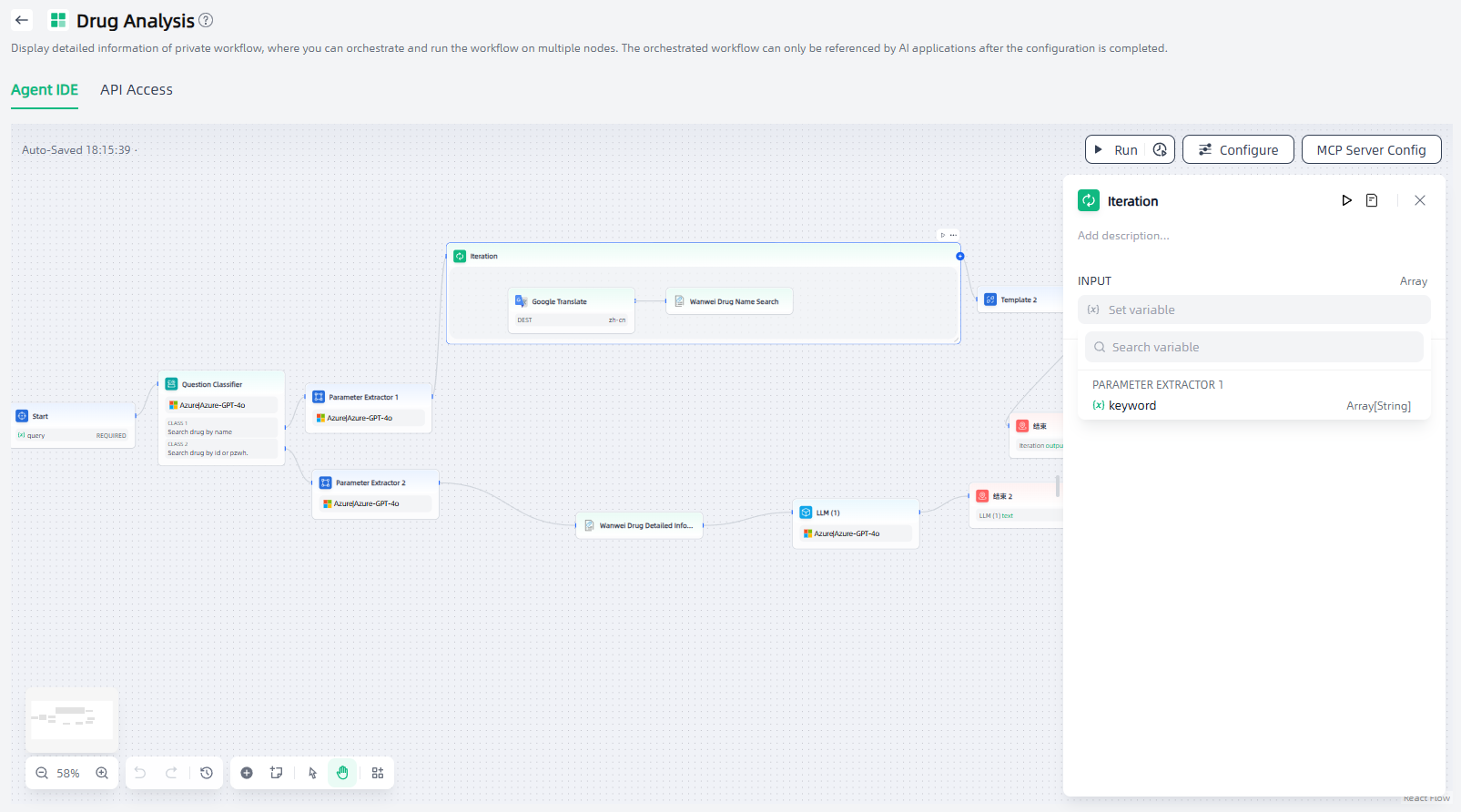This screenshot has height=812, width=1461.
Task: Click the Search variable field
Action: (1253, 347)
